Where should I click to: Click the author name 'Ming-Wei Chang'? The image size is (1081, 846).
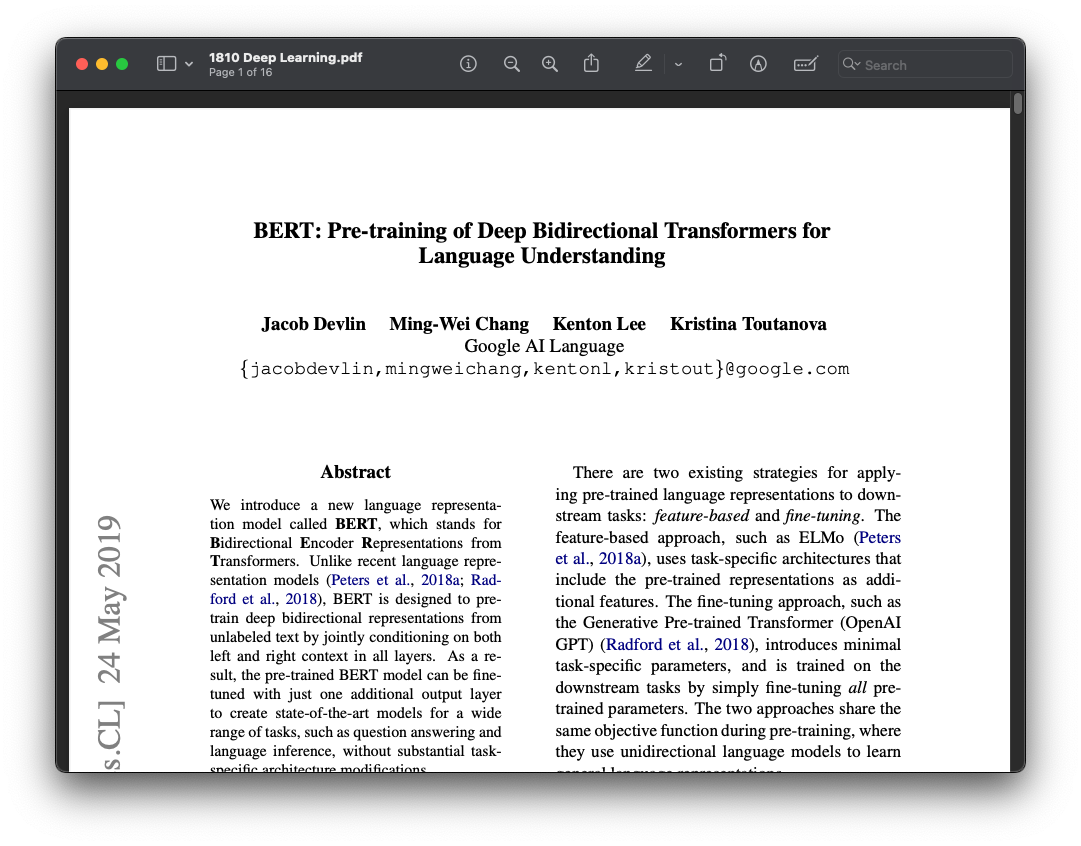coord(458,324)
